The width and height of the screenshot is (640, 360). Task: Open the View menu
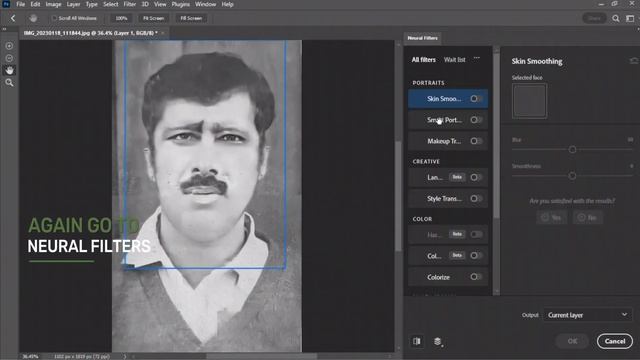[160, 4]
